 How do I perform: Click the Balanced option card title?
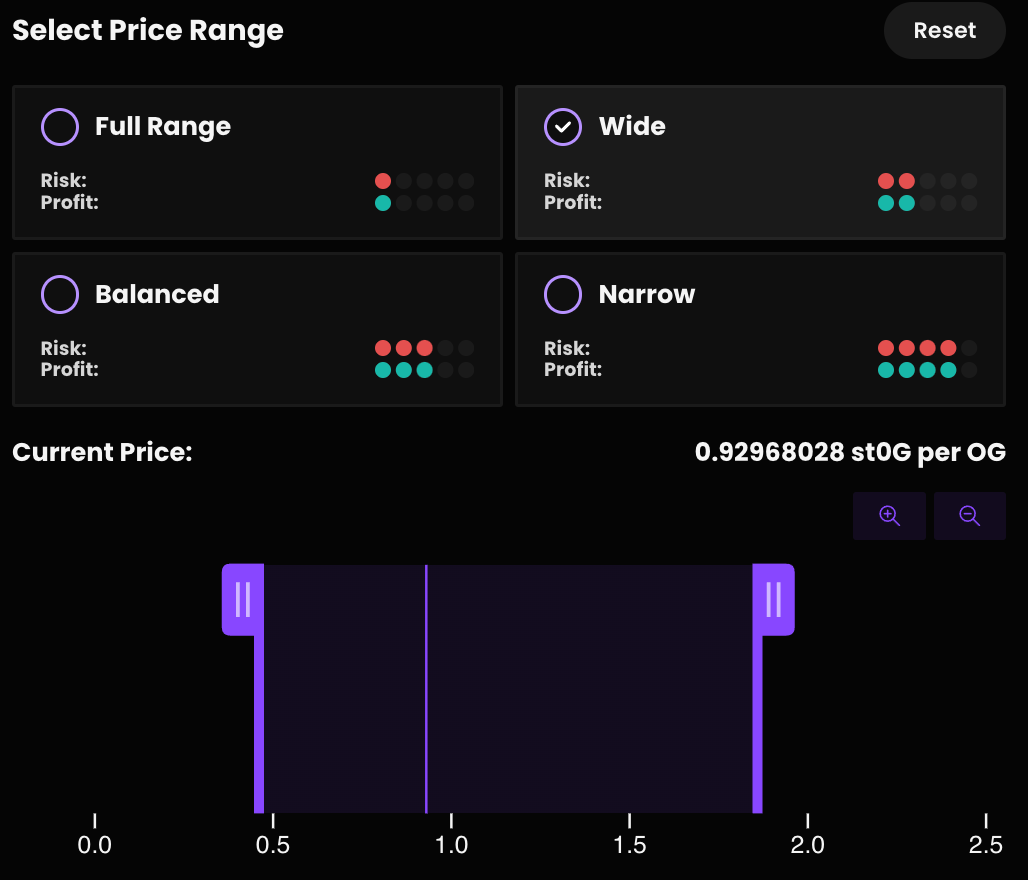click(x=157, y=295)
